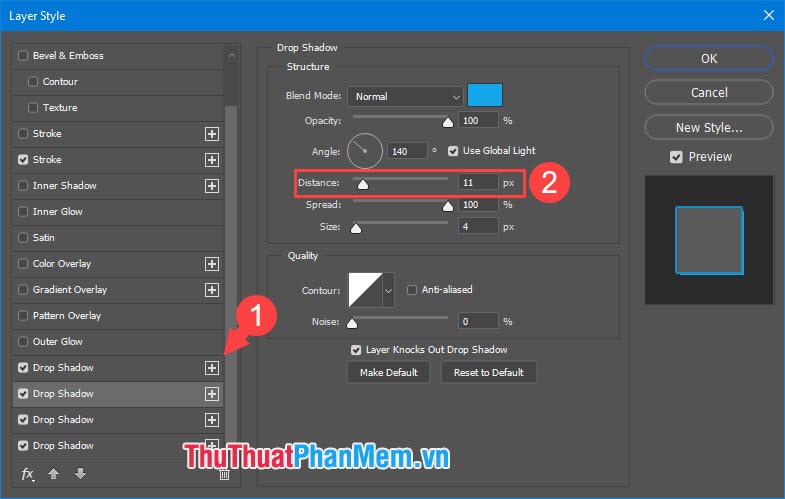Viewport: 785px width, 499px height.
Task: Close the Layer Style dialog
Action: [x=768, y=16]
